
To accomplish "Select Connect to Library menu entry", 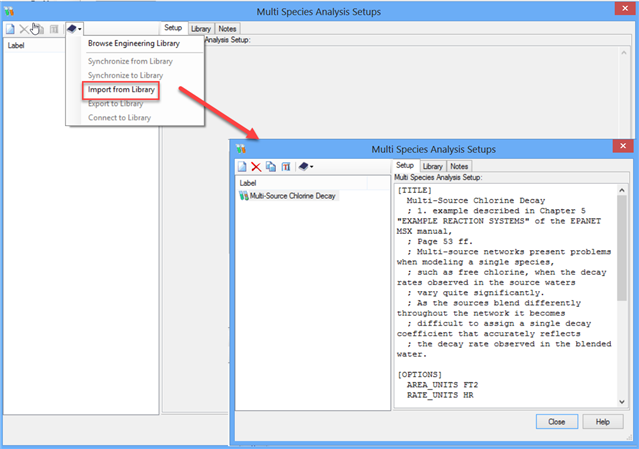I will point(119,118).
